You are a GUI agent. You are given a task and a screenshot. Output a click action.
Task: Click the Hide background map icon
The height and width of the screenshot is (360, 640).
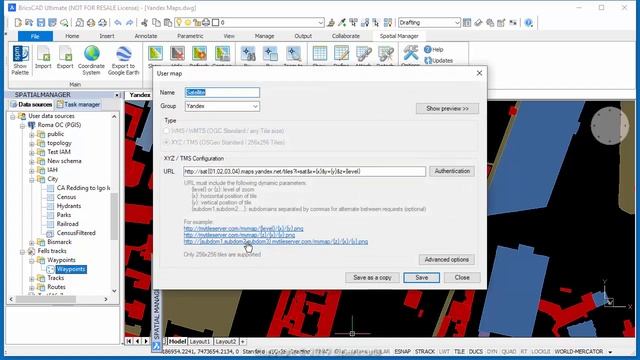[177, 54]
